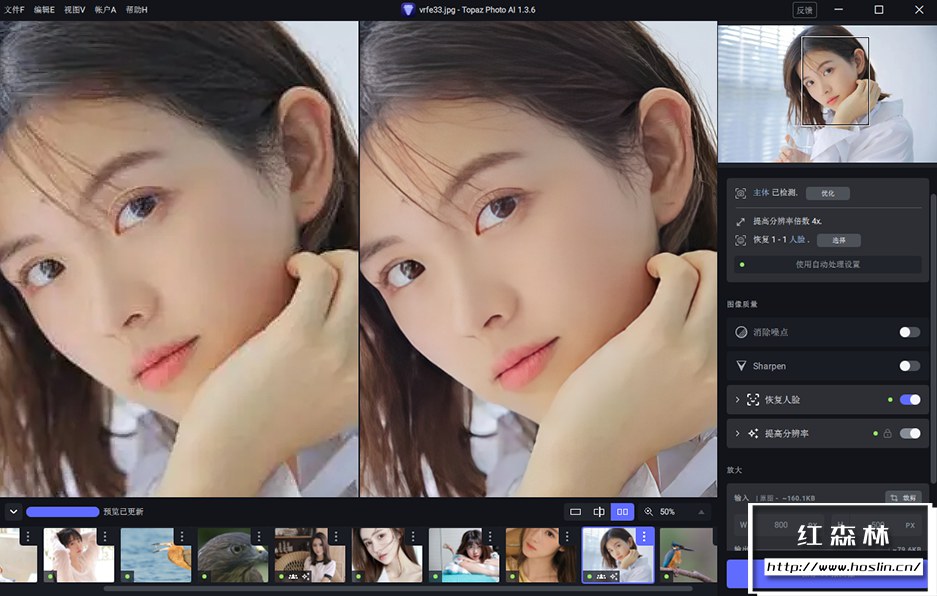
Task: Click the lock icon on 提高分辨率 row
Action: point(887,433)
